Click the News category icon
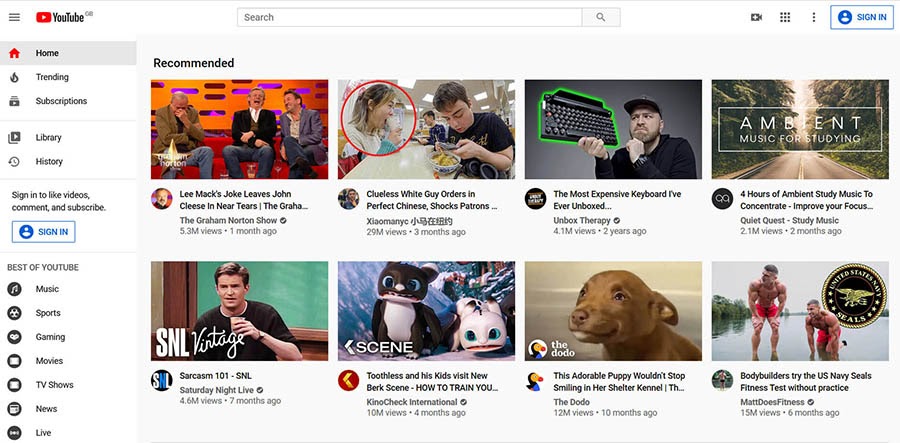This screenshot has height=443, width=900. point(14,409)
